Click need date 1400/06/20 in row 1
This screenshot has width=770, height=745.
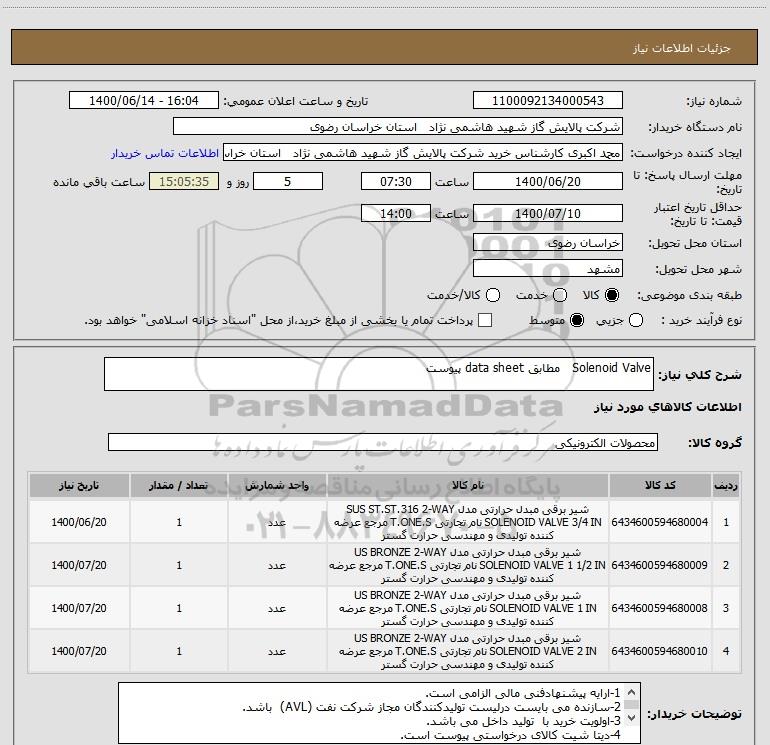pyautogui.click(x=79, y=522)
